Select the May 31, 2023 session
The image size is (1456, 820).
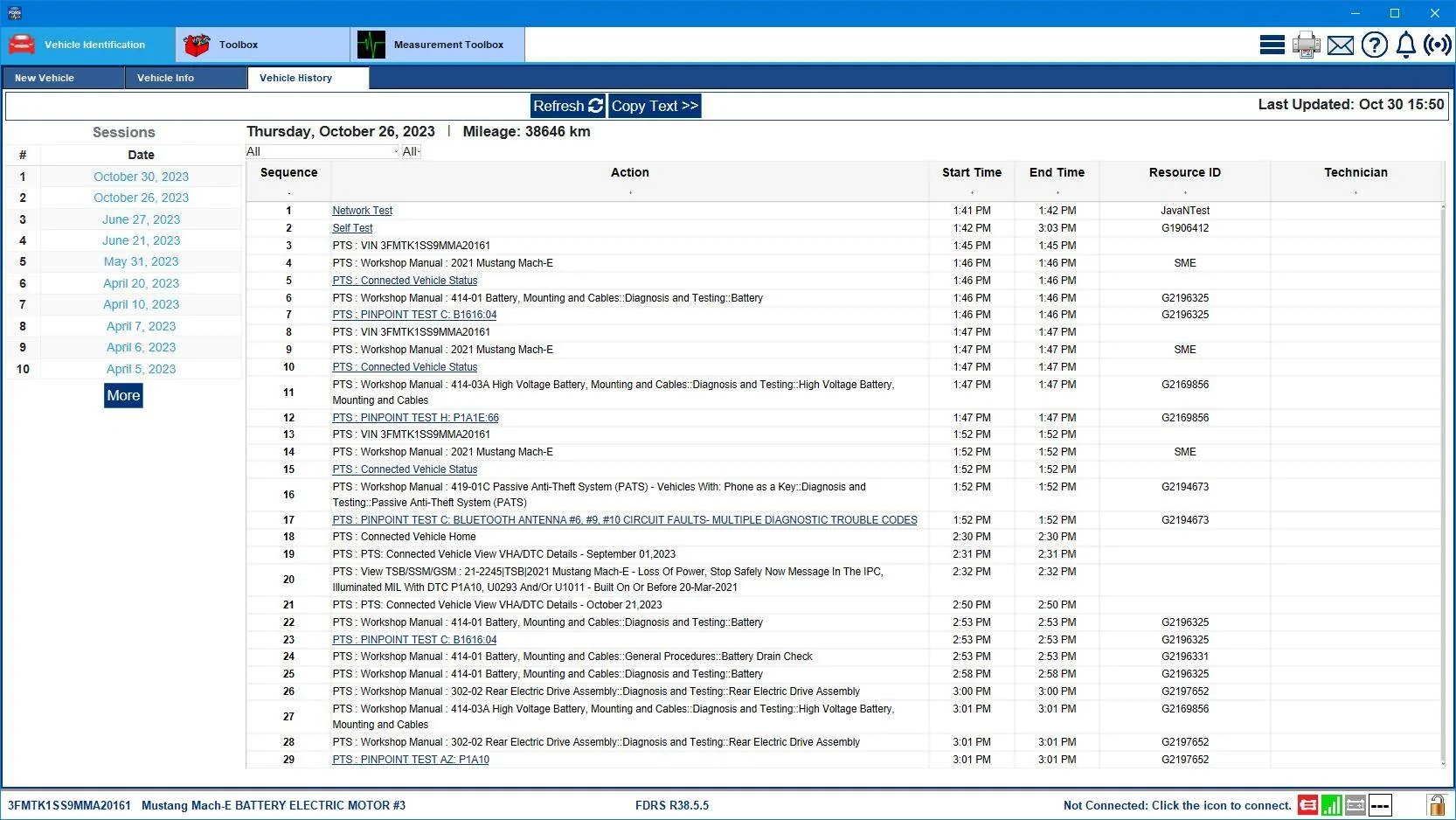[141, 261]
